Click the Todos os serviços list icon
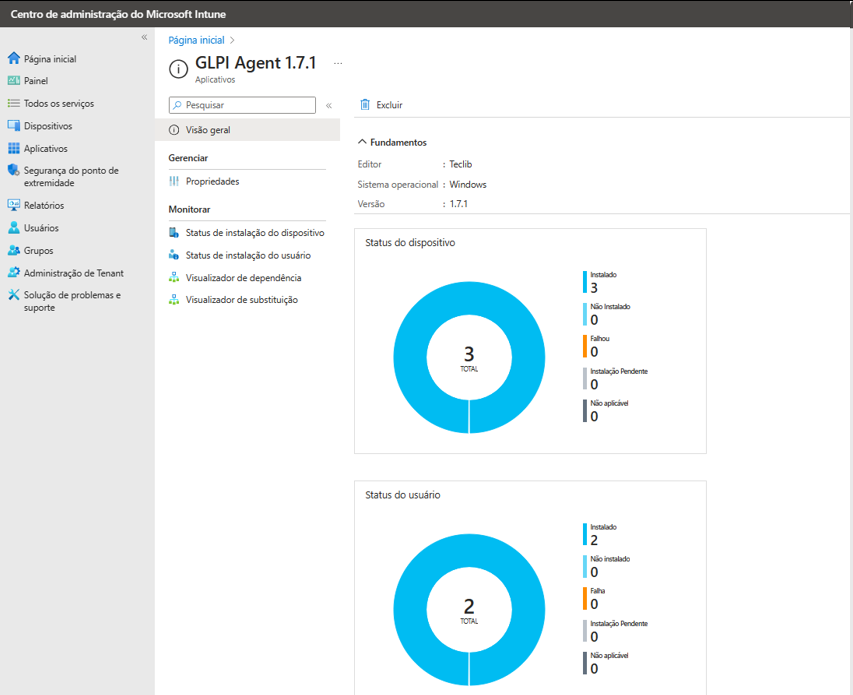 click(14, 103)
